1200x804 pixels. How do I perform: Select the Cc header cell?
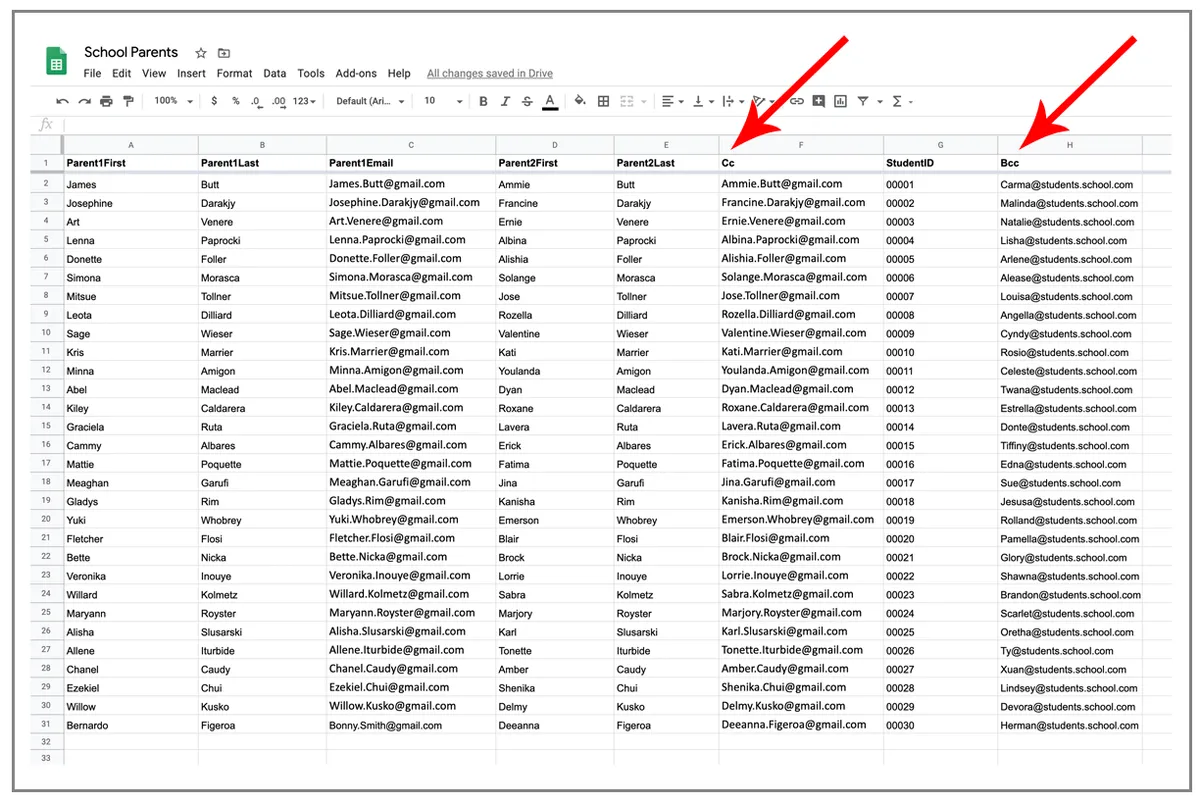(801, 163)
